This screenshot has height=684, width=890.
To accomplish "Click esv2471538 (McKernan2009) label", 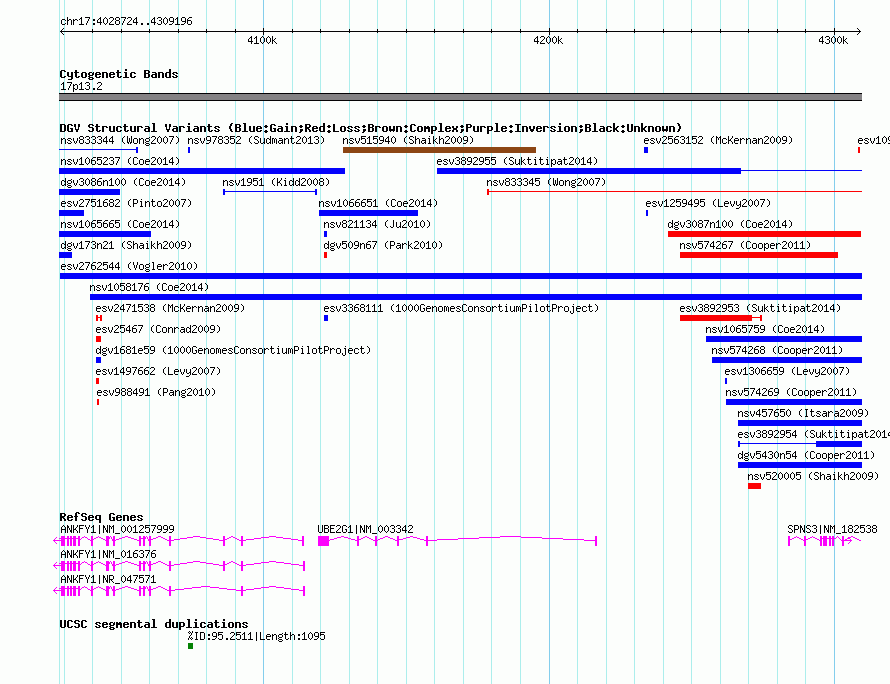I will tap(170, 308).
